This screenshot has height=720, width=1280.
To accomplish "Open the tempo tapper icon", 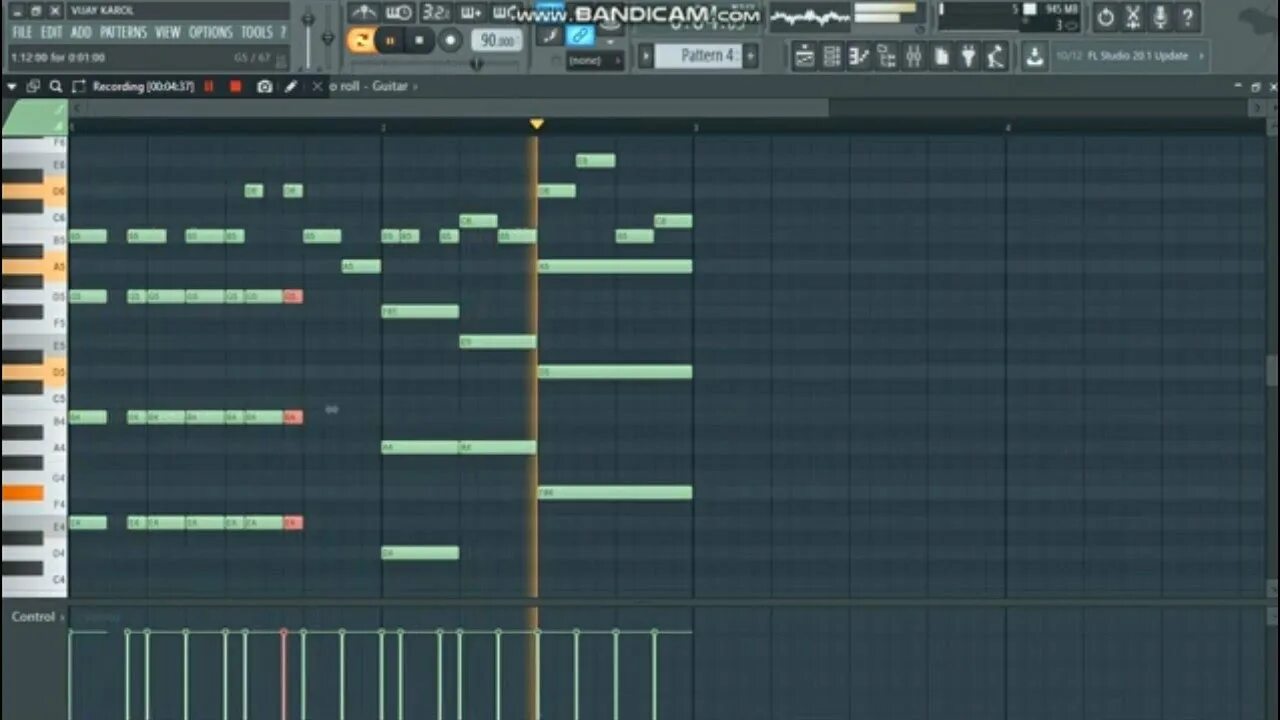I will click(996, 57).
